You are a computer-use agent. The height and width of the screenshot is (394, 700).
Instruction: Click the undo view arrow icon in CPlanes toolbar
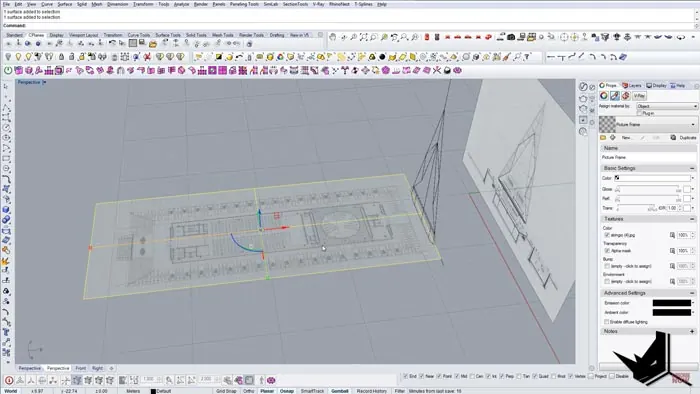coord(112,43)
